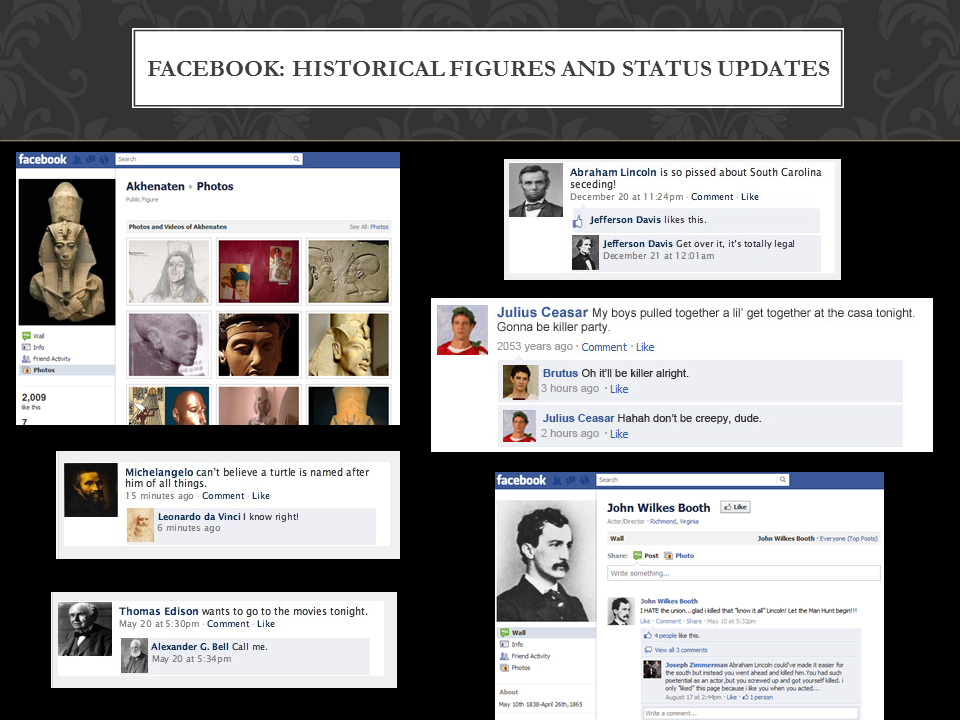
Task: Click the Richmond, Virginia link under Booth's name
Action: pos(675,521)
